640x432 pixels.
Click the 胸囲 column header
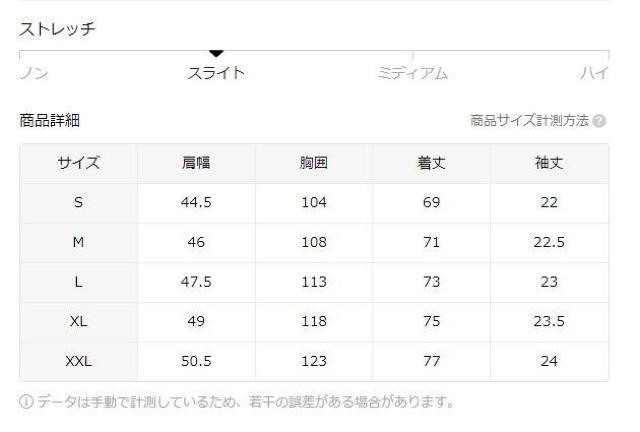tap(314, 163)
